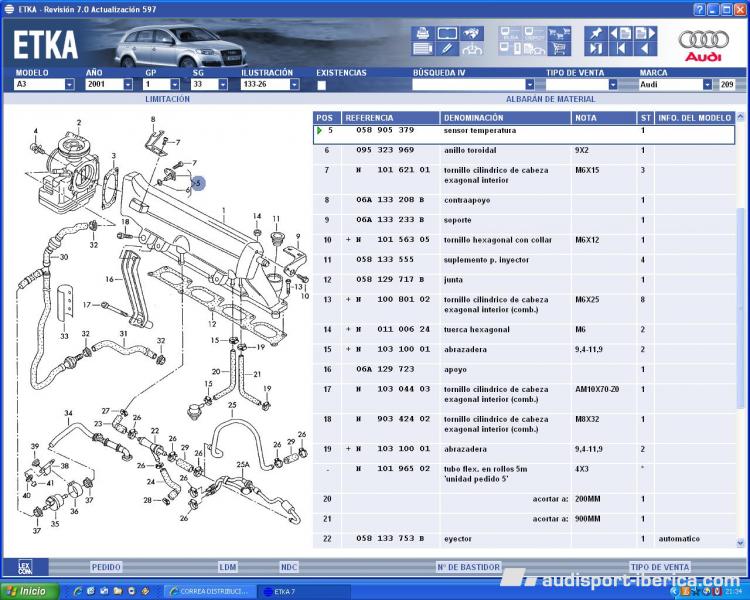Open the single shopping cart icon
750x600 pixels.
[x=559, y=49]
